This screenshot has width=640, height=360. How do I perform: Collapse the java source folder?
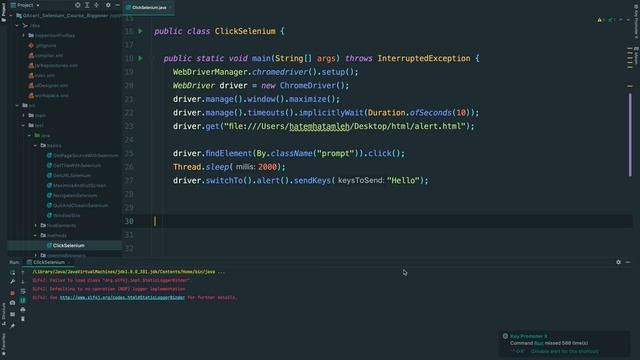pyautogui.click(x=29, y=136)
